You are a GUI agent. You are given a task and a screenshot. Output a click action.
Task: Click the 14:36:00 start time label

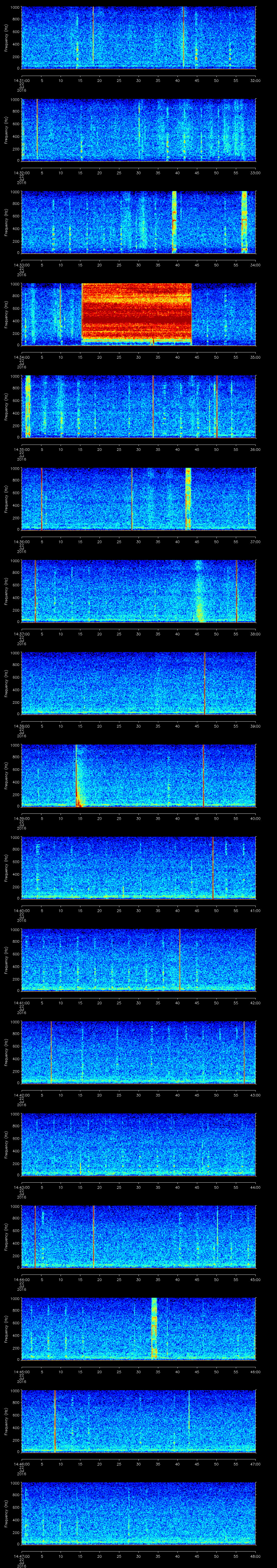point(21,542)
